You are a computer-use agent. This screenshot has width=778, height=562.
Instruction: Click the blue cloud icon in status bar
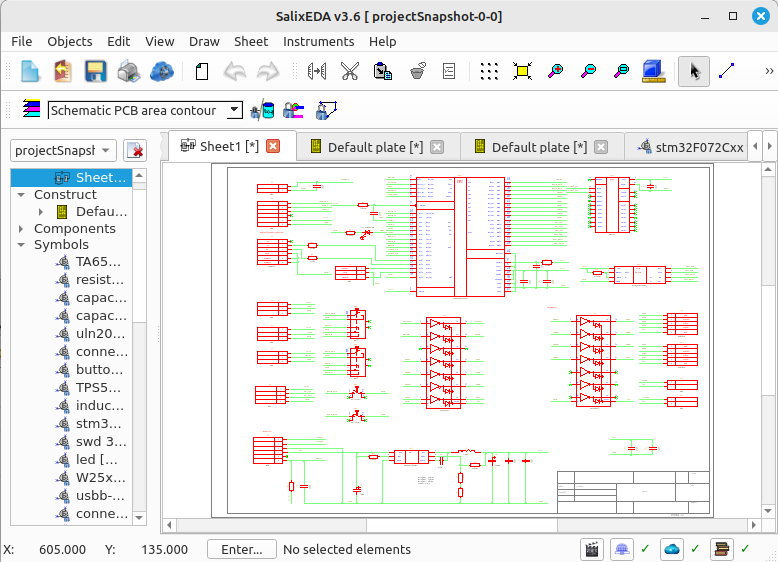[x=672, y=549]
